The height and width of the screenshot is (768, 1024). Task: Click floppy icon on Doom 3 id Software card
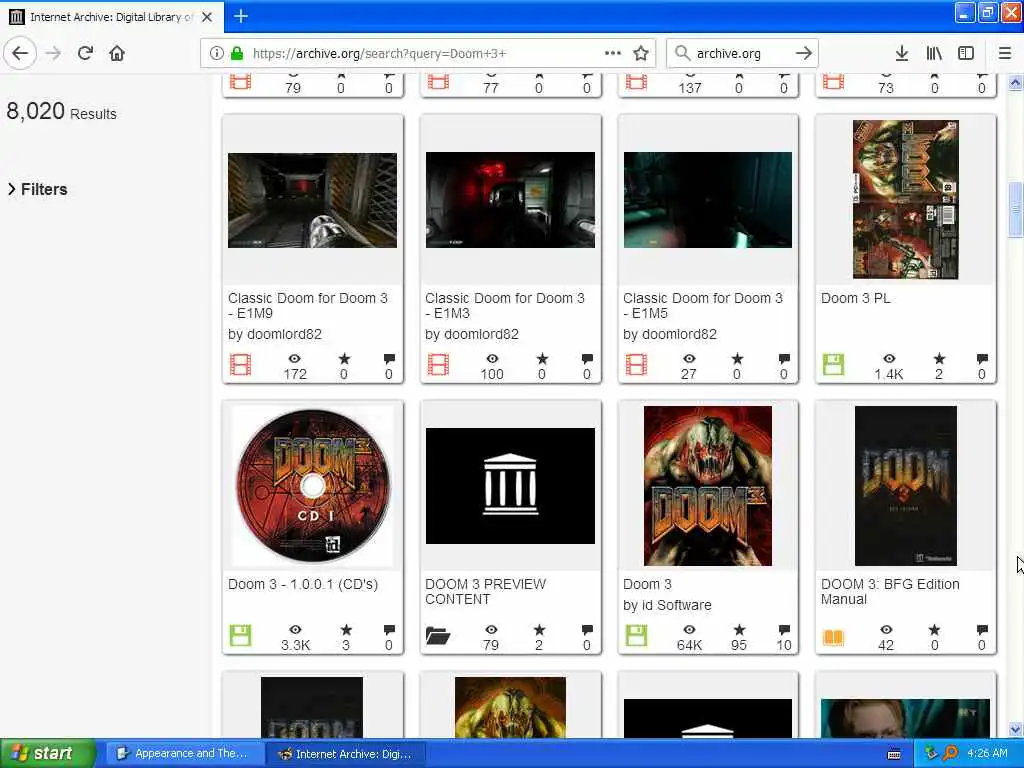click(x=636, y=635)
